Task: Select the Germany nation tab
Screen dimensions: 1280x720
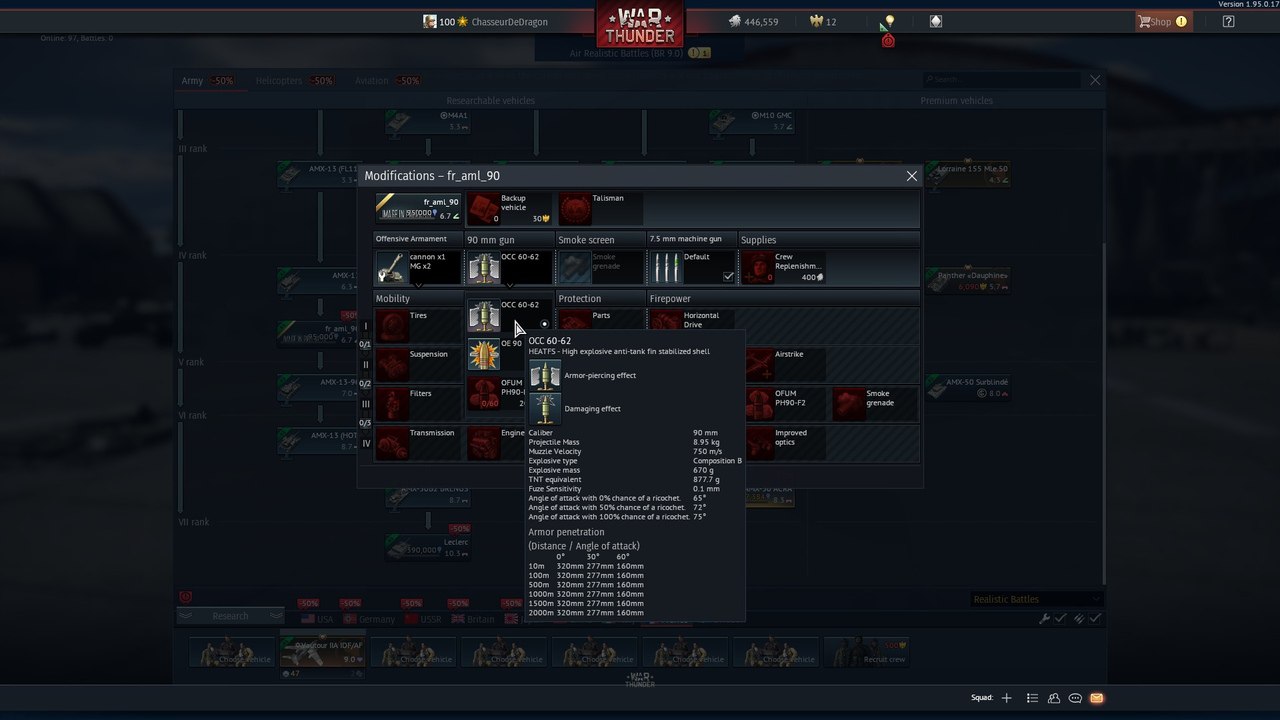Action: point(368,619)
